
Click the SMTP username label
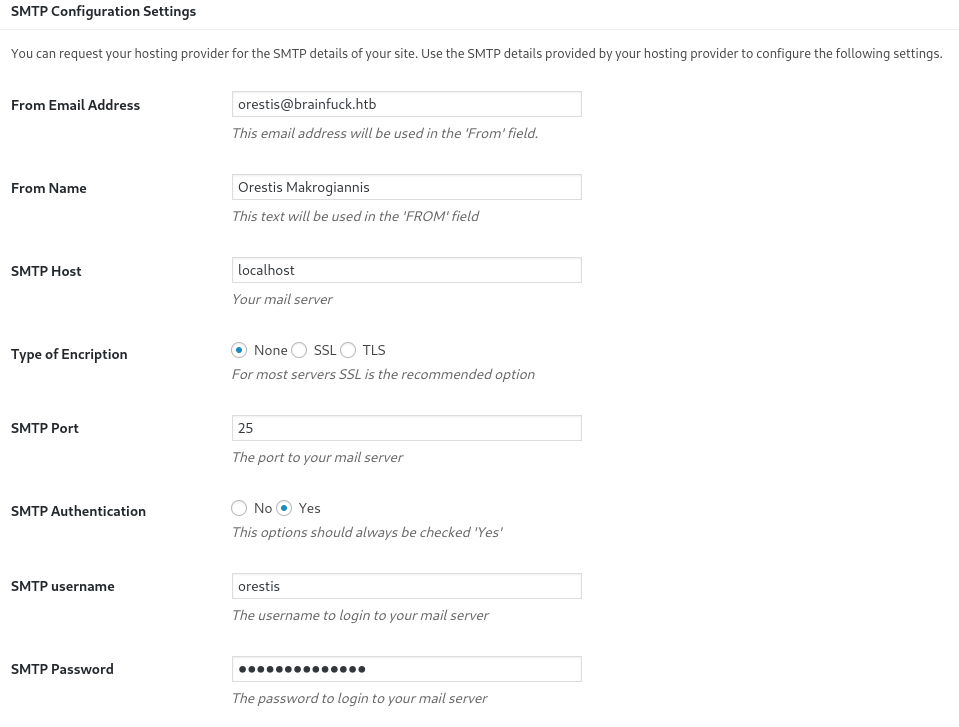point(62,586)
